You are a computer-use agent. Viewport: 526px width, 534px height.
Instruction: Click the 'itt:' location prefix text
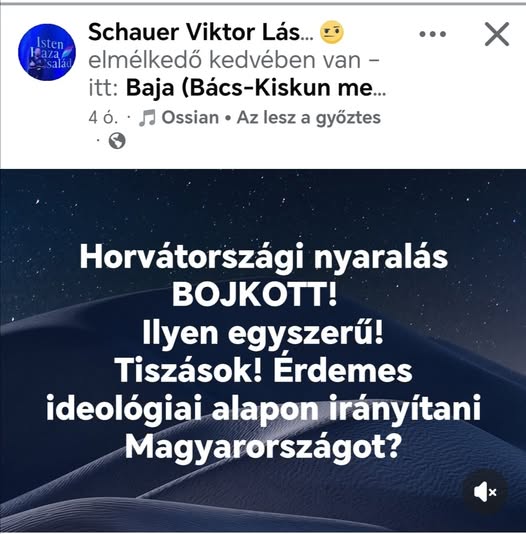coord(103,88)
